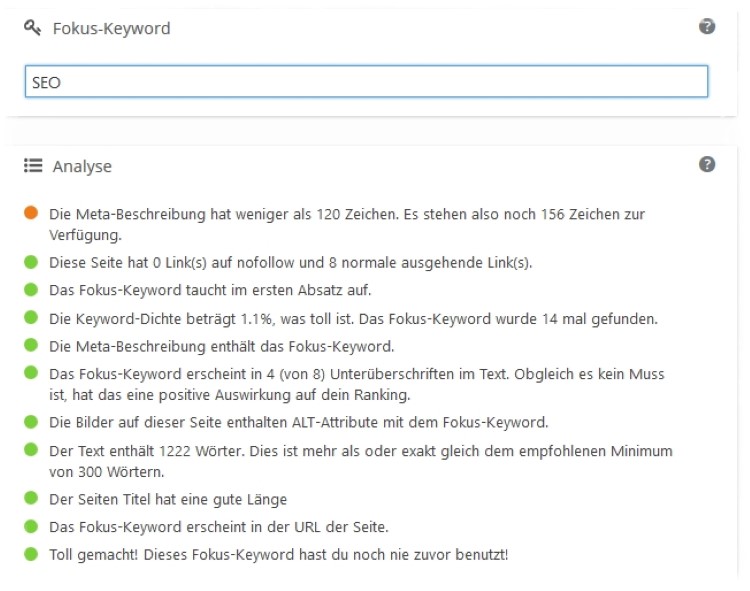The image size is (750, 591).
Task: Expand the Fokus-Keyword section header
Action: pos(112,28)
